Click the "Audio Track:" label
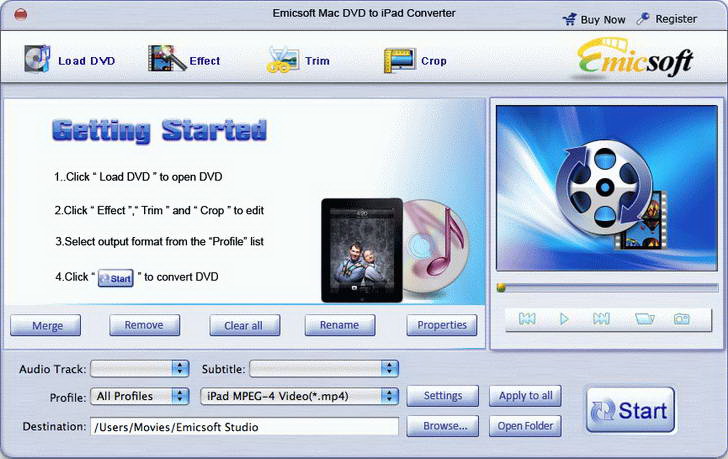728x459 pixels. 52,369
